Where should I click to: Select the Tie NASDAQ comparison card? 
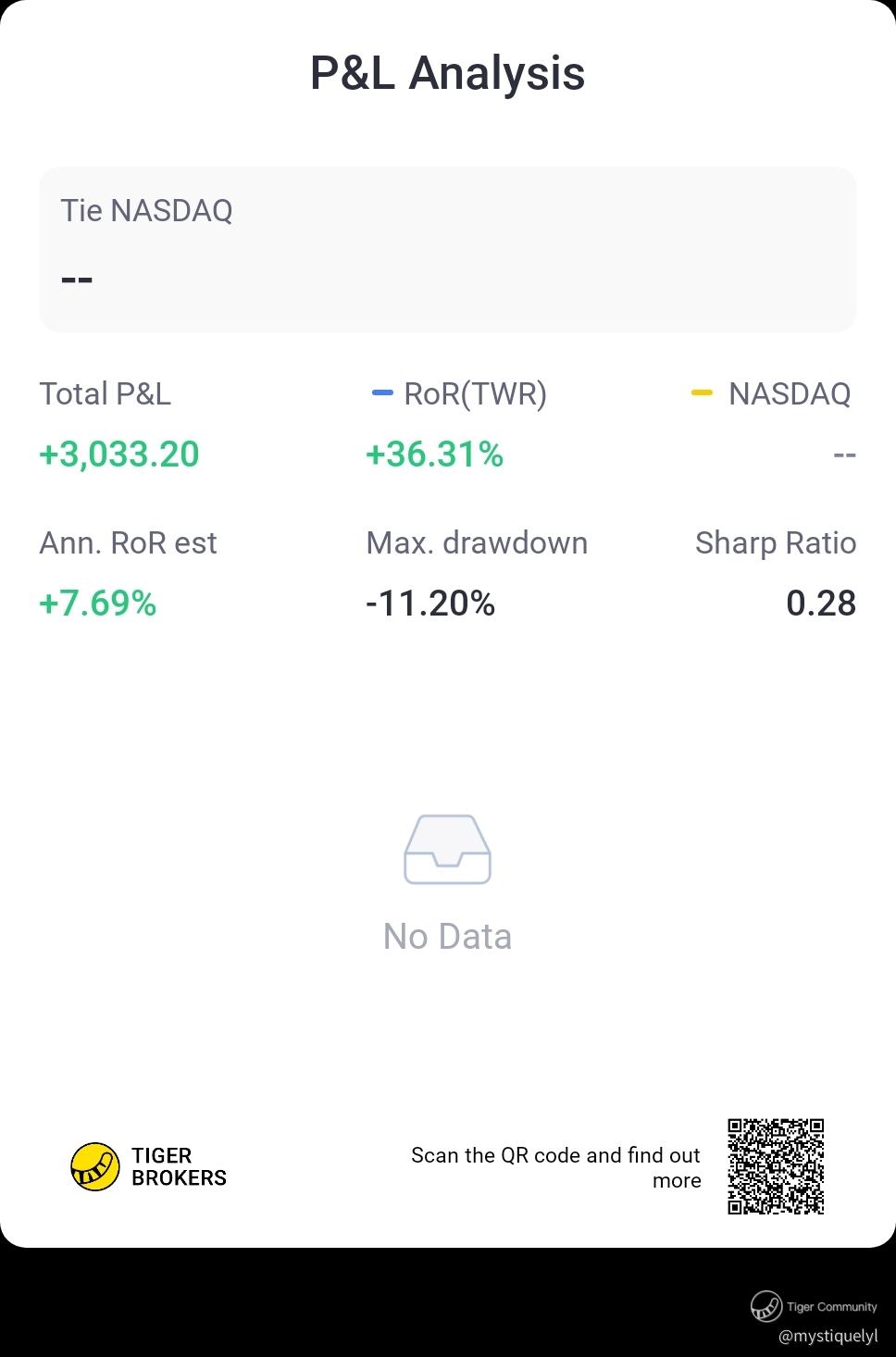[x=448, y=249]
